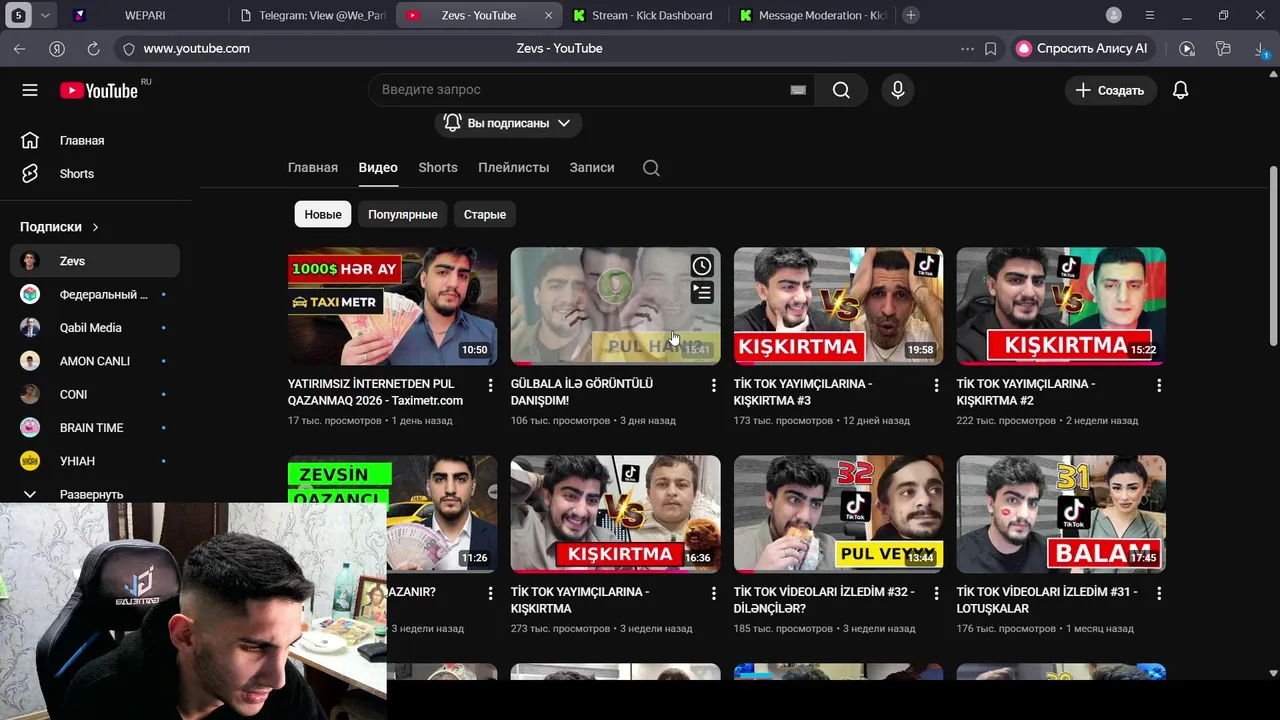1280x720 pixels.
Task: Switch to the Telegram View browser tab
Action: coord(312,15)
